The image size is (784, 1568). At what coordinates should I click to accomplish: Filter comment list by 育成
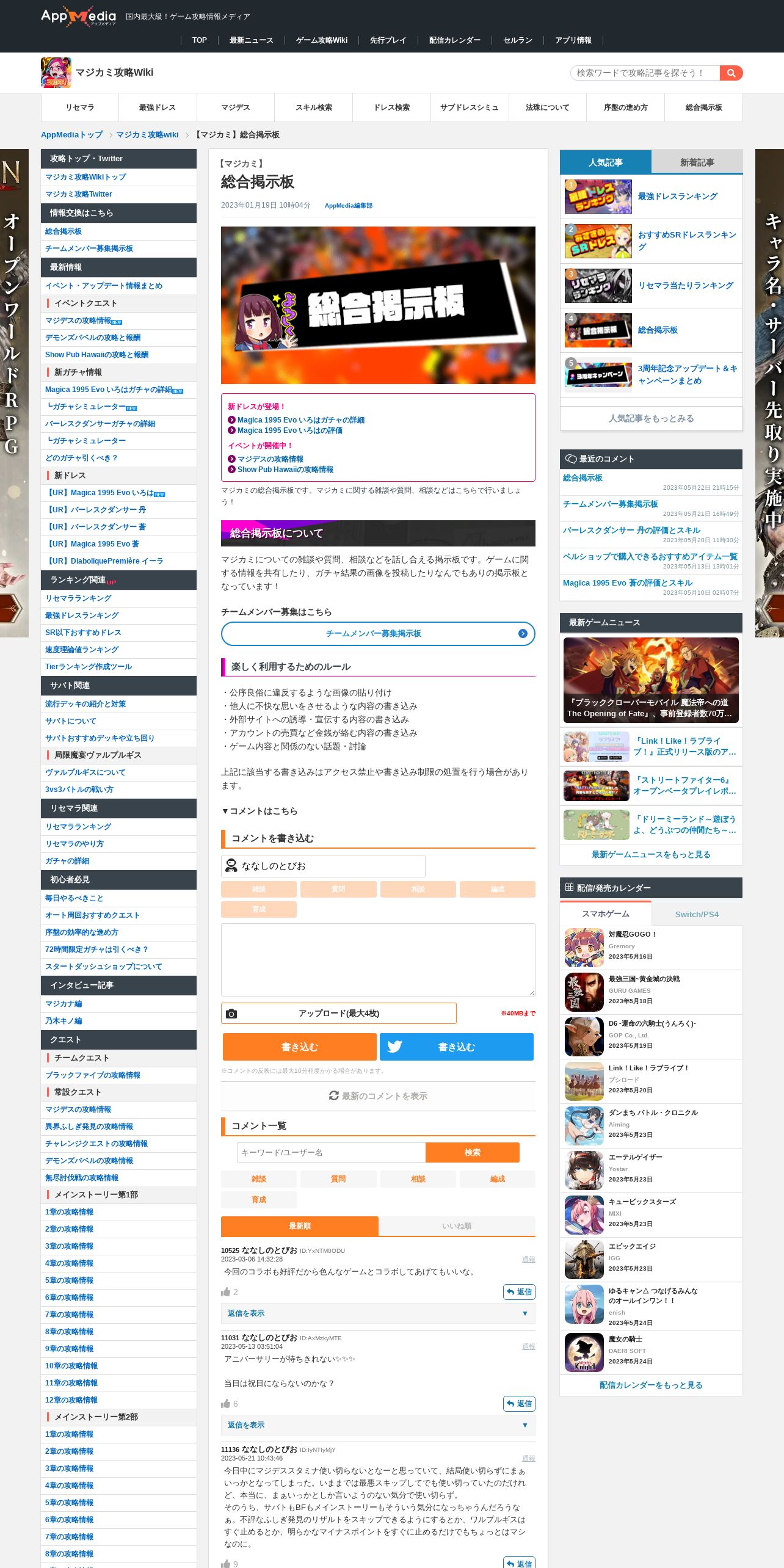click(259, 1200)
